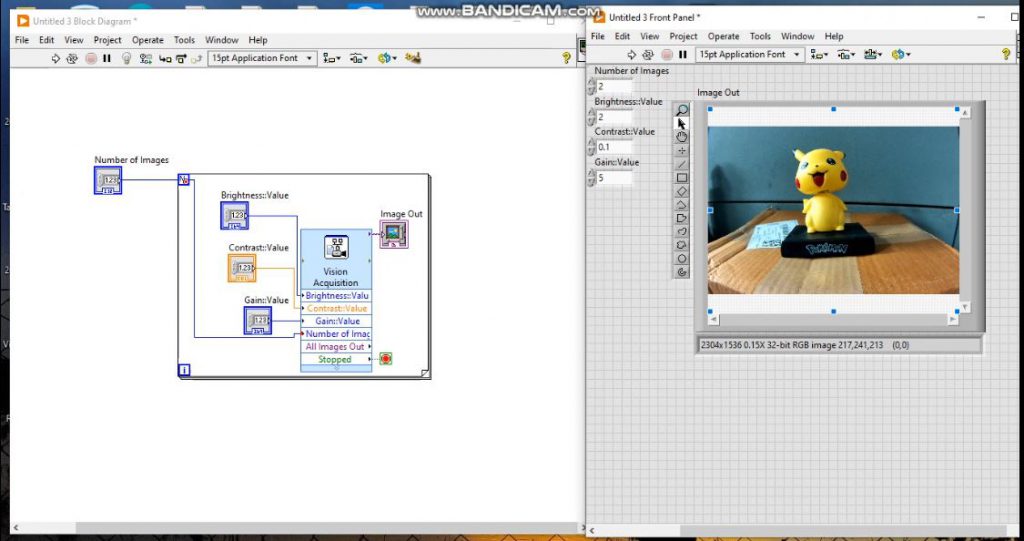Click Step Into in Block Diagram toolbar
The height and width of the screenshot is (541, 1024).
[x=165, y=59]
